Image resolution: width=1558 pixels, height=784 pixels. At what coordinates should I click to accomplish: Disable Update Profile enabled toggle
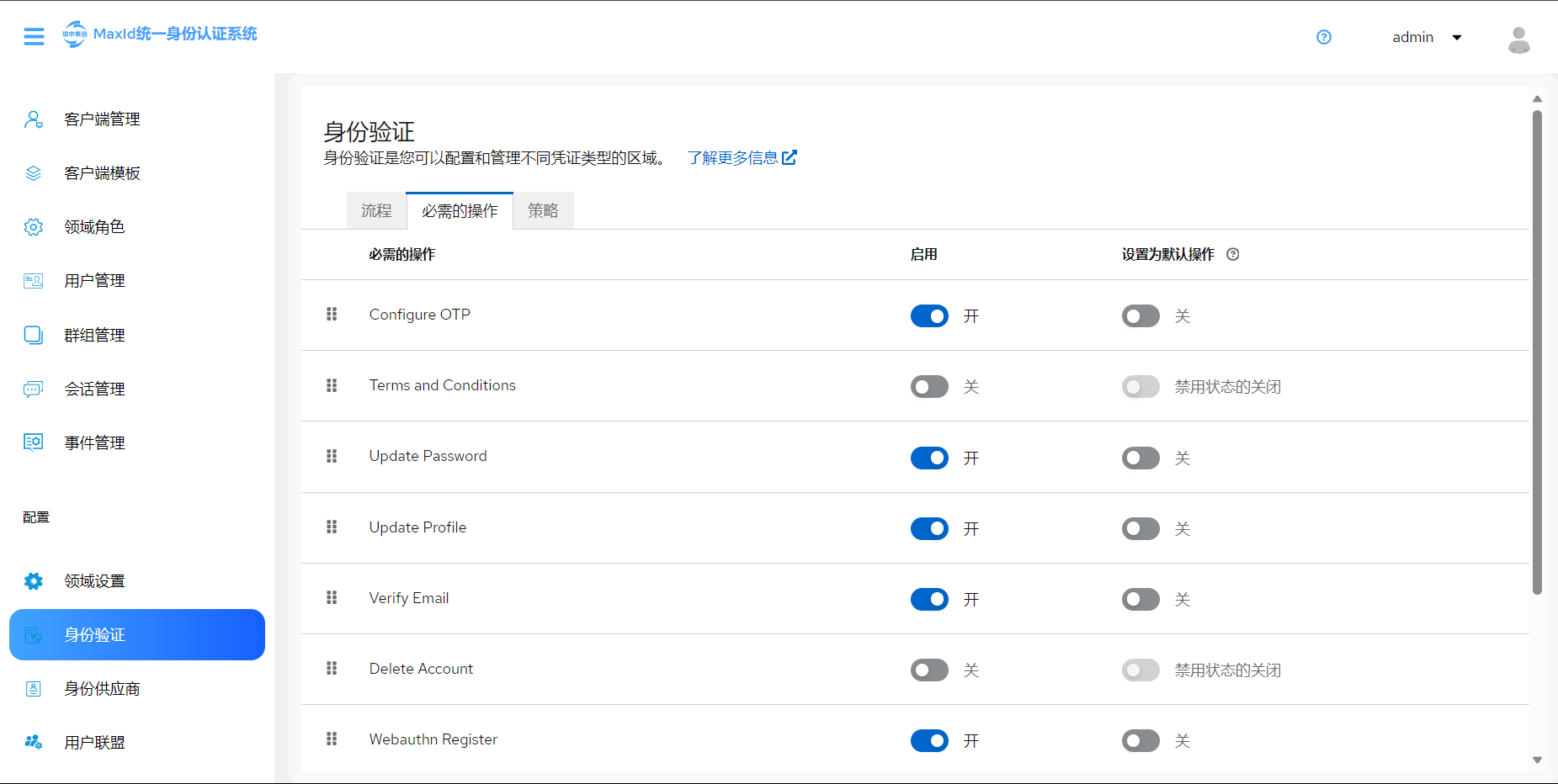click(929, 528)
